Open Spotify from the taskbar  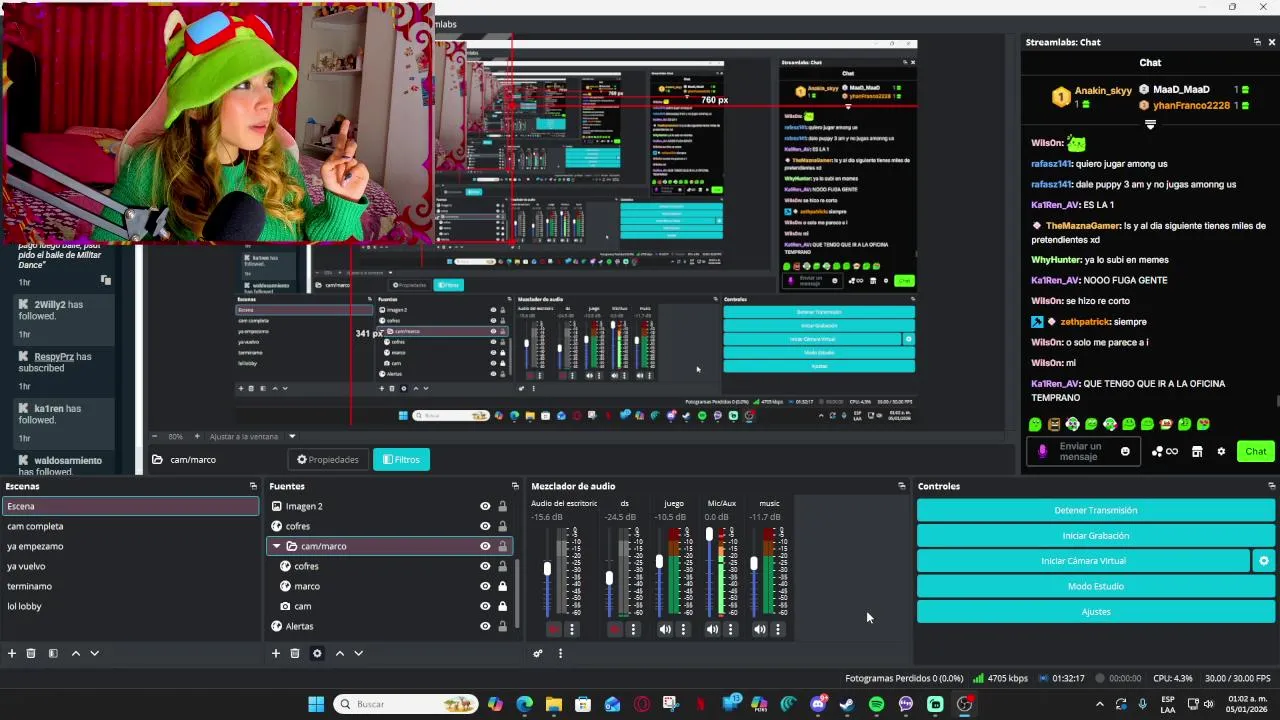click(877, 704)
